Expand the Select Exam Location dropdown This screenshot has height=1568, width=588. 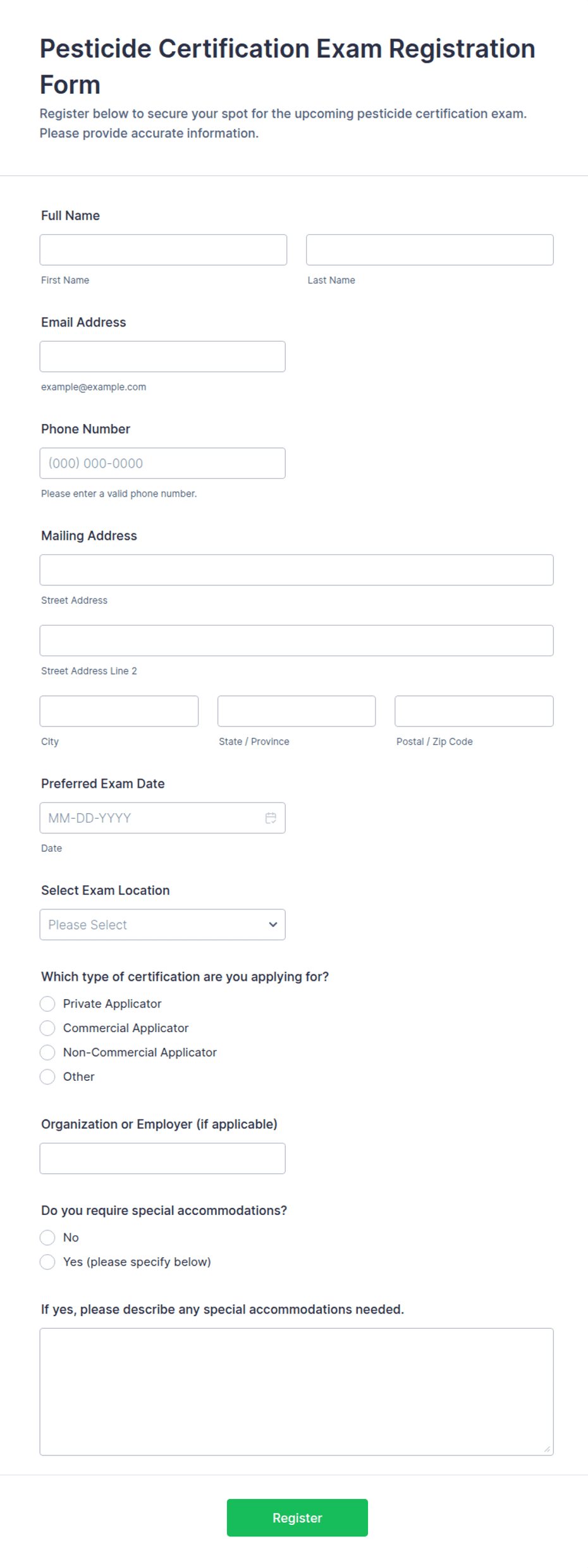click(162, 924)
